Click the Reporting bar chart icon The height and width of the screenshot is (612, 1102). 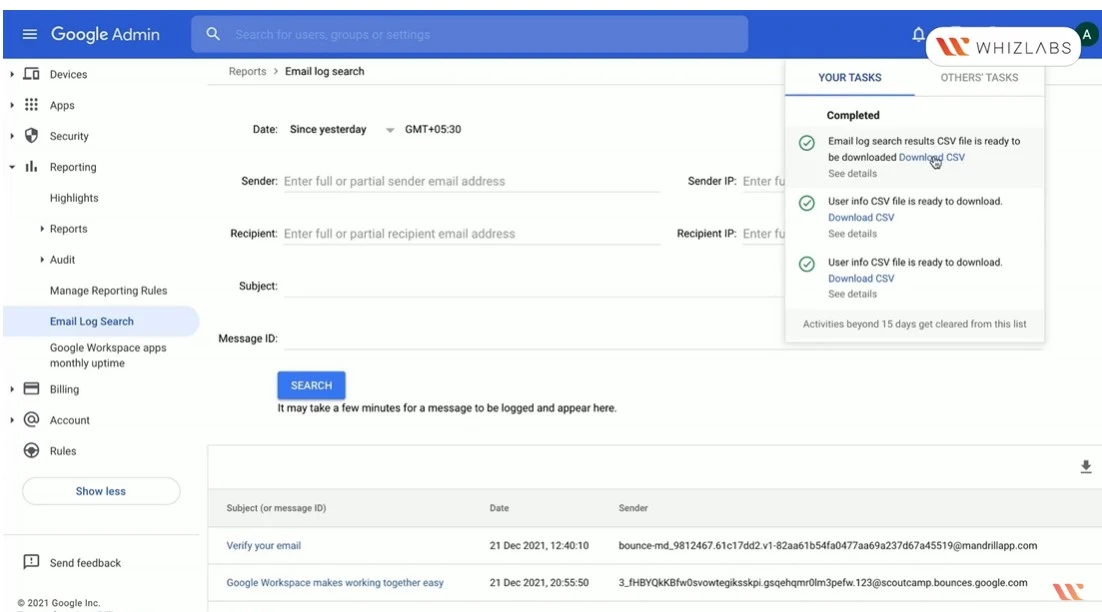(x=31, y=167)
